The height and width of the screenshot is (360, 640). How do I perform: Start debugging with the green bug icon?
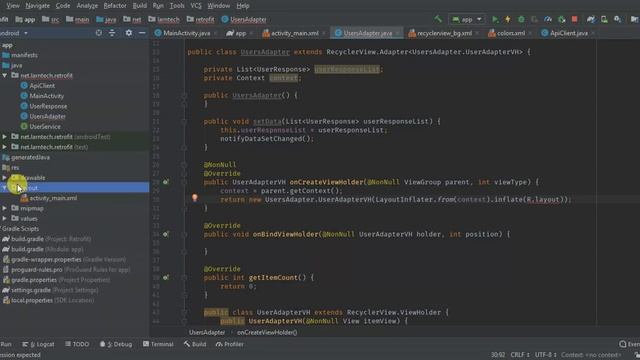coord(521,19)
